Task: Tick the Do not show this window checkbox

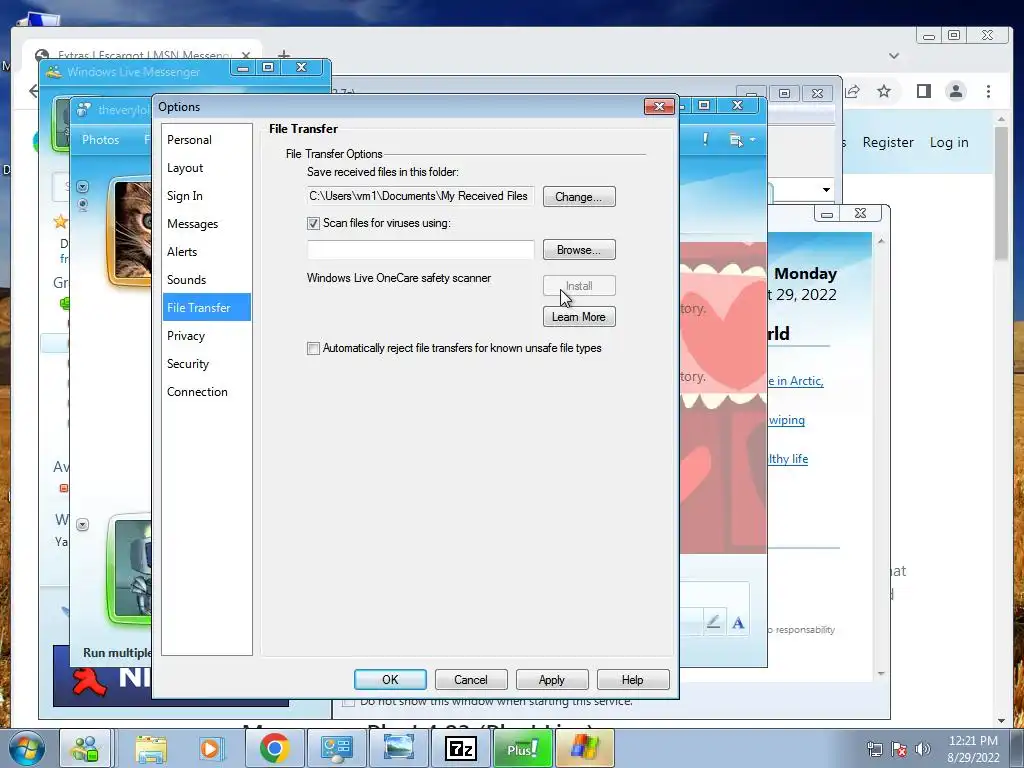Action: coord(348,703)
